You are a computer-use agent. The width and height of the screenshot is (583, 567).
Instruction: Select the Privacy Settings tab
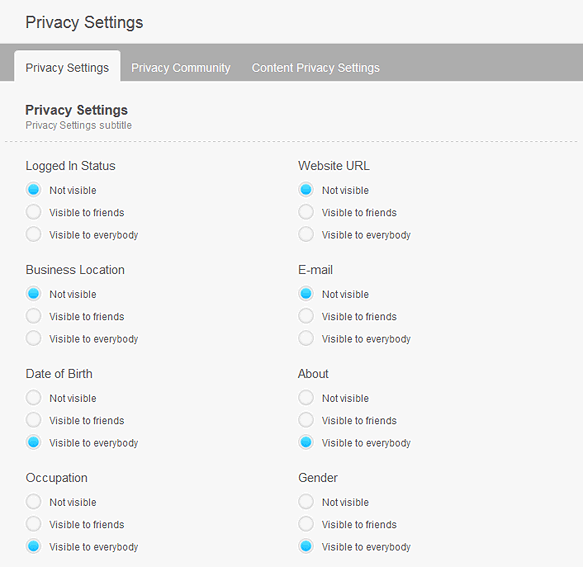coord(67,68)
